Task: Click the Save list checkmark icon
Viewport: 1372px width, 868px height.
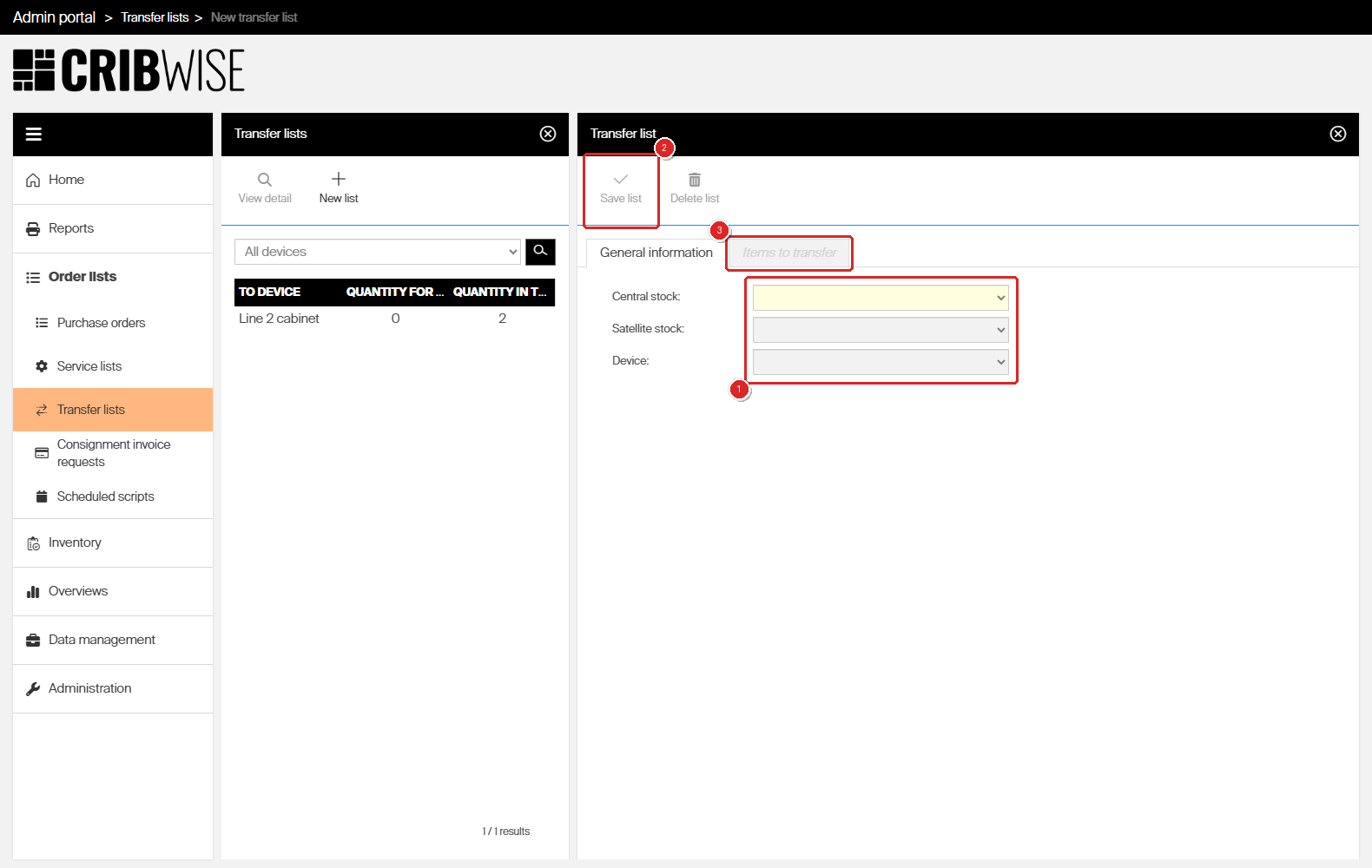Action: point(621,179)
